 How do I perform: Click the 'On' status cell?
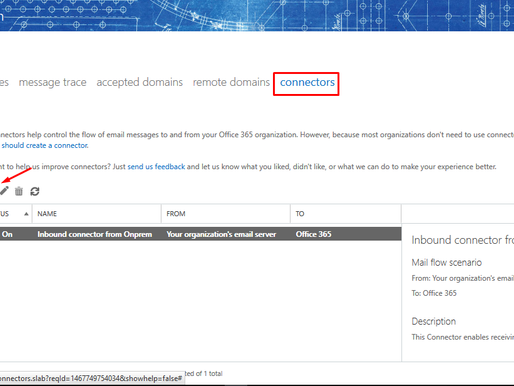click(x=7, y=234)
